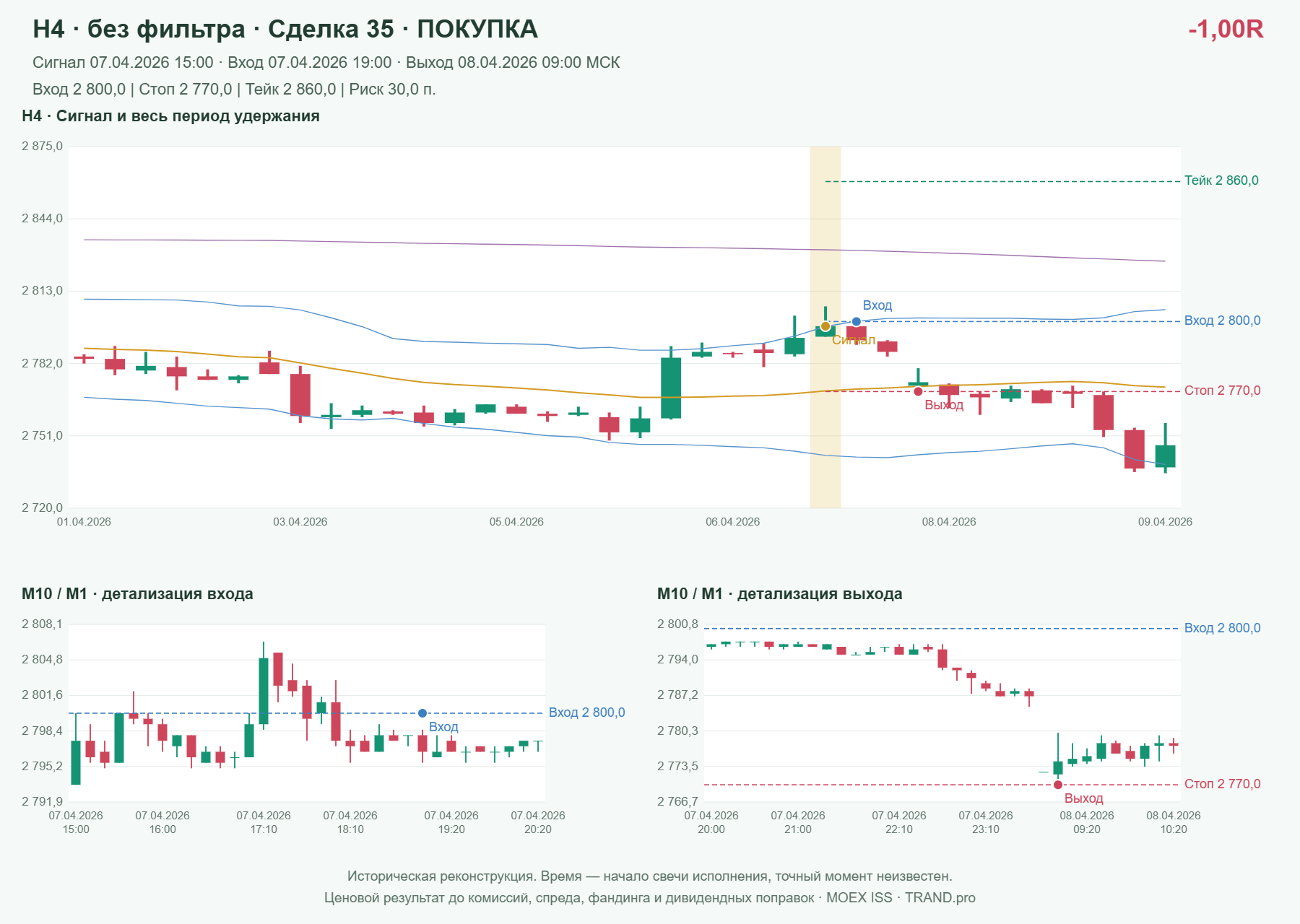Click the 07.04.2026 19:20 time label

pos(451,822)
